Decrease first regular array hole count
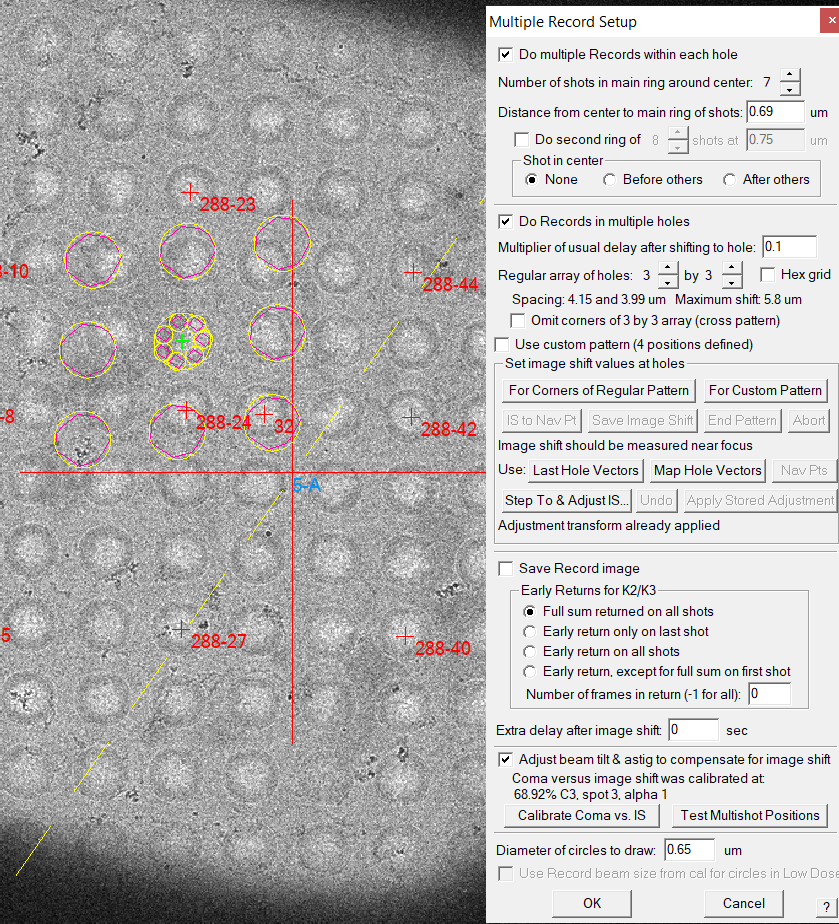839x924 pixels. coord(667,282)
